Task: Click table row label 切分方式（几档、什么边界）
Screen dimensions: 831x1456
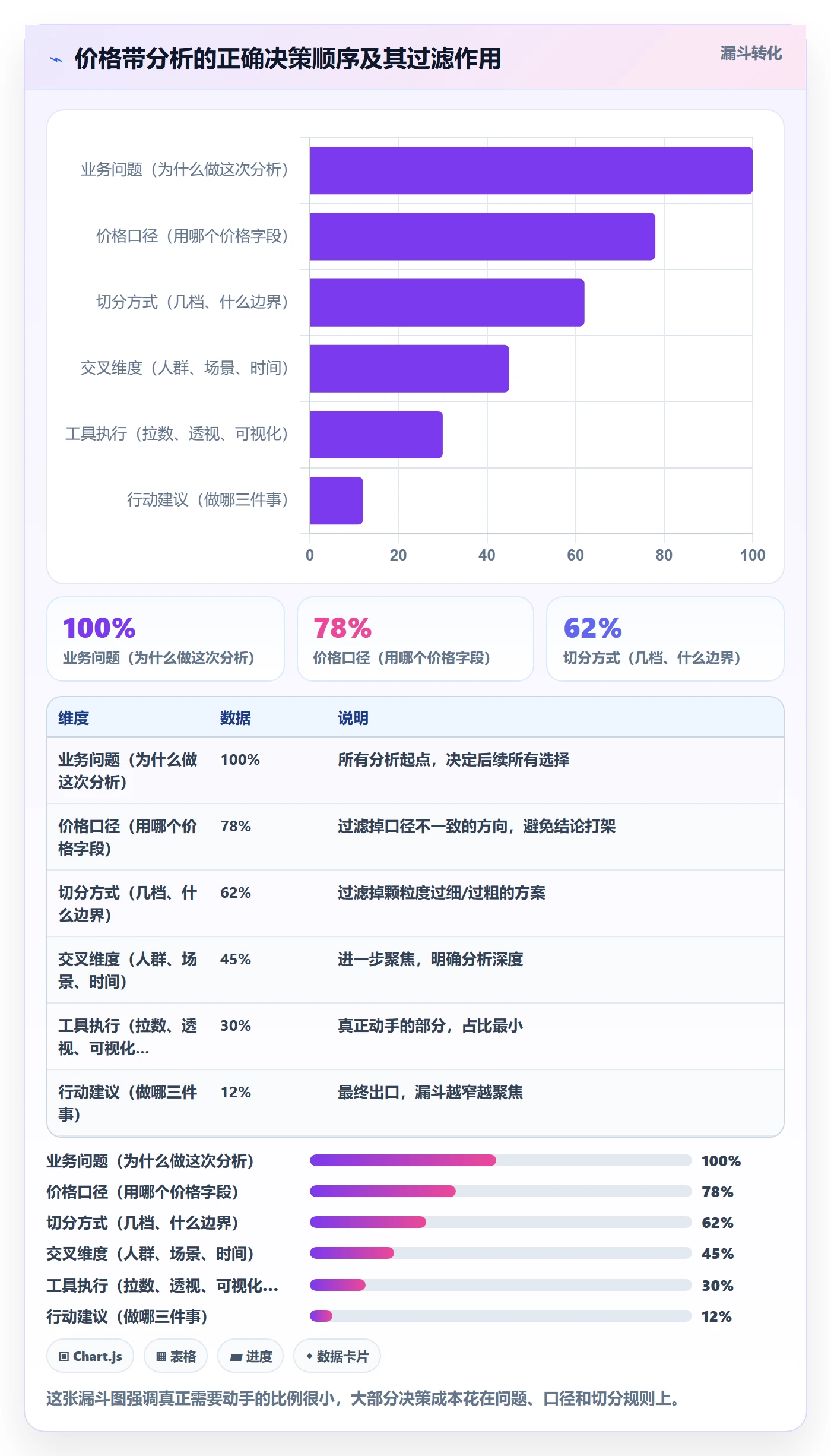Action: click(128, 904)
